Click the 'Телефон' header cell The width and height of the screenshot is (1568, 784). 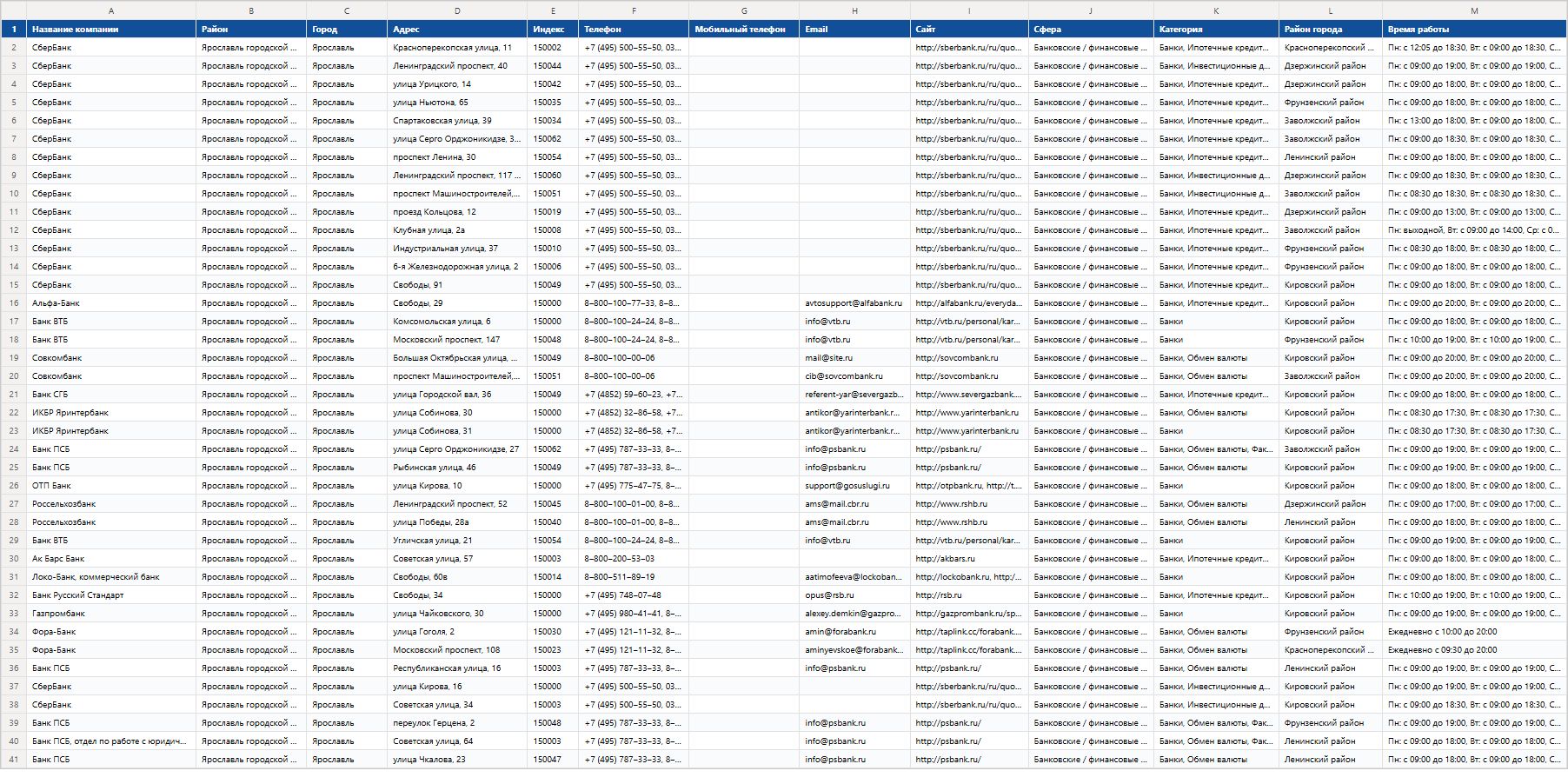(634, 30)
